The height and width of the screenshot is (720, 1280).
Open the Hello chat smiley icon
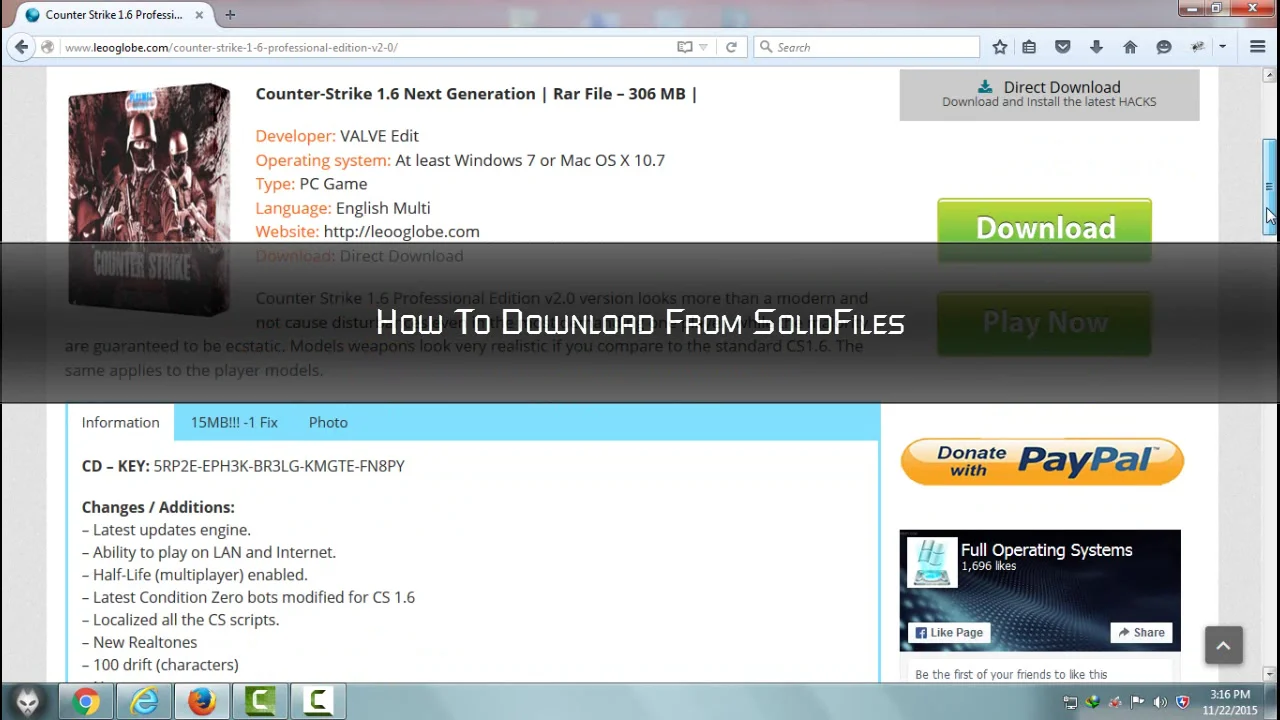pyautogui.click(x=1164, y=47)
